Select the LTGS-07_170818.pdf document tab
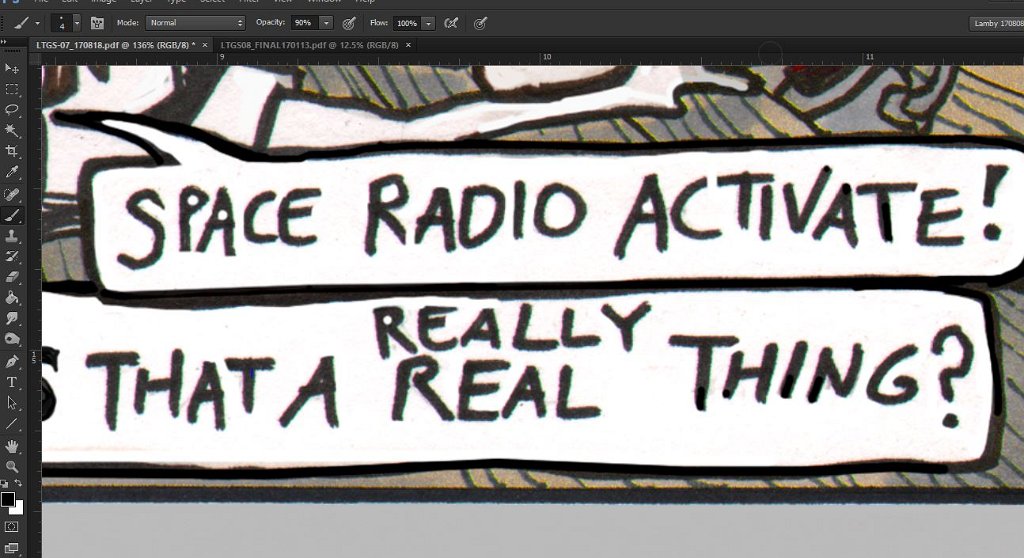This screenshot has width=1024, height=558. [115, 45]
